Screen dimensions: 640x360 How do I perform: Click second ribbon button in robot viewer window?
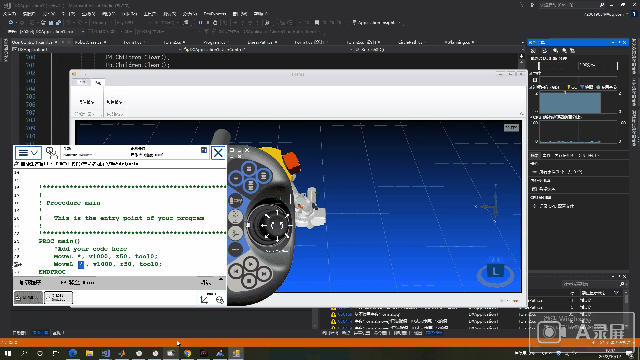pos(114,102)
